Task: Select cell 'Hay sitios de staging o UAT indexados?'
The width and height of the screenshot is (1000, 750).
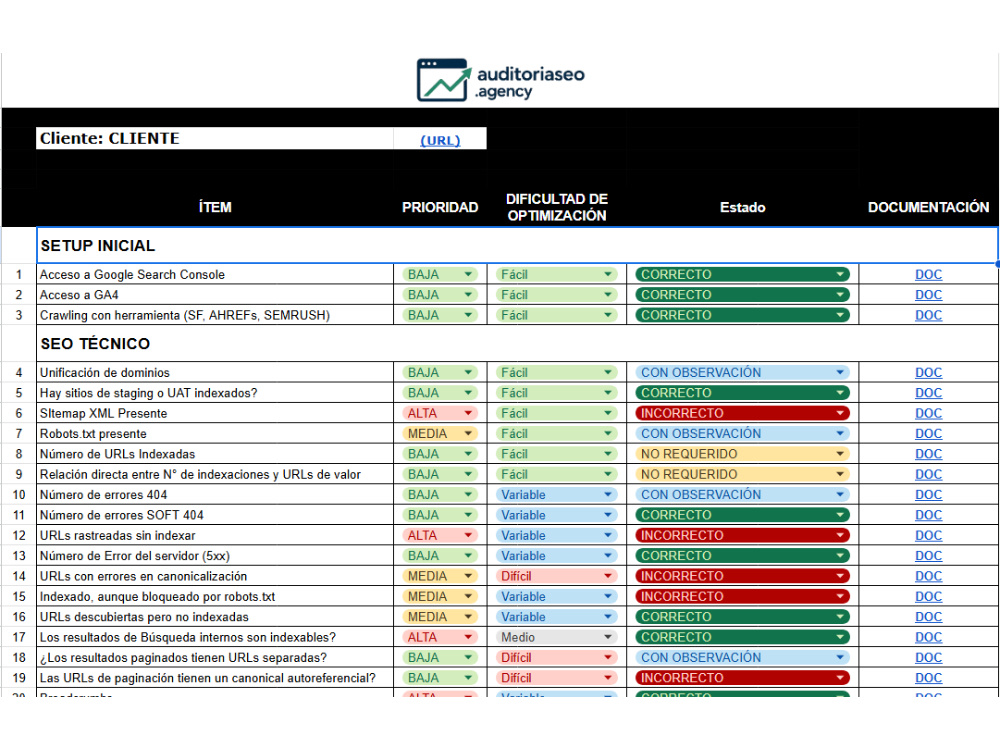Action: coord(215,393)
